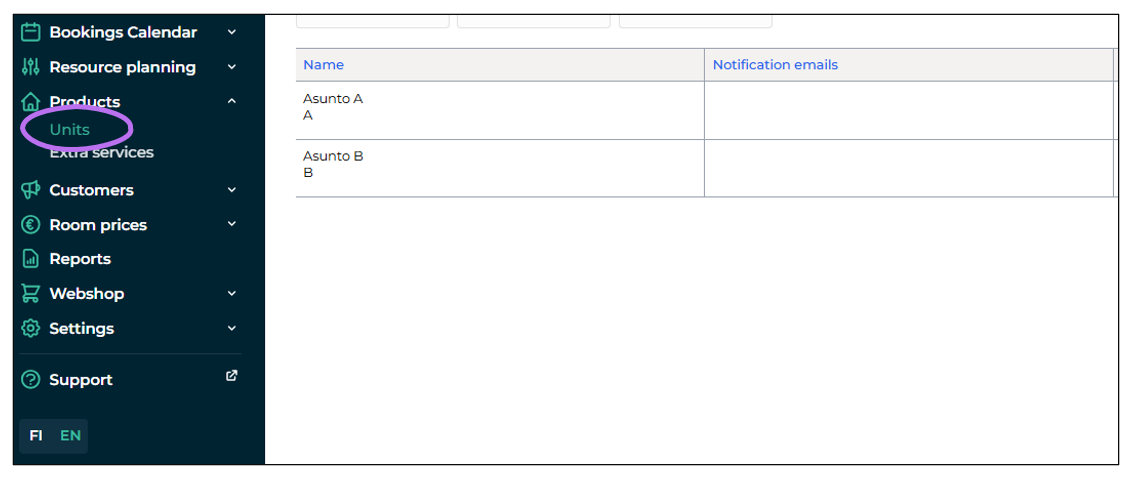Image resolution: width=1132 pixels, height=480 pixels.
Task: Click the Bookings Calendar icon
Action: (x=30, y=32)
